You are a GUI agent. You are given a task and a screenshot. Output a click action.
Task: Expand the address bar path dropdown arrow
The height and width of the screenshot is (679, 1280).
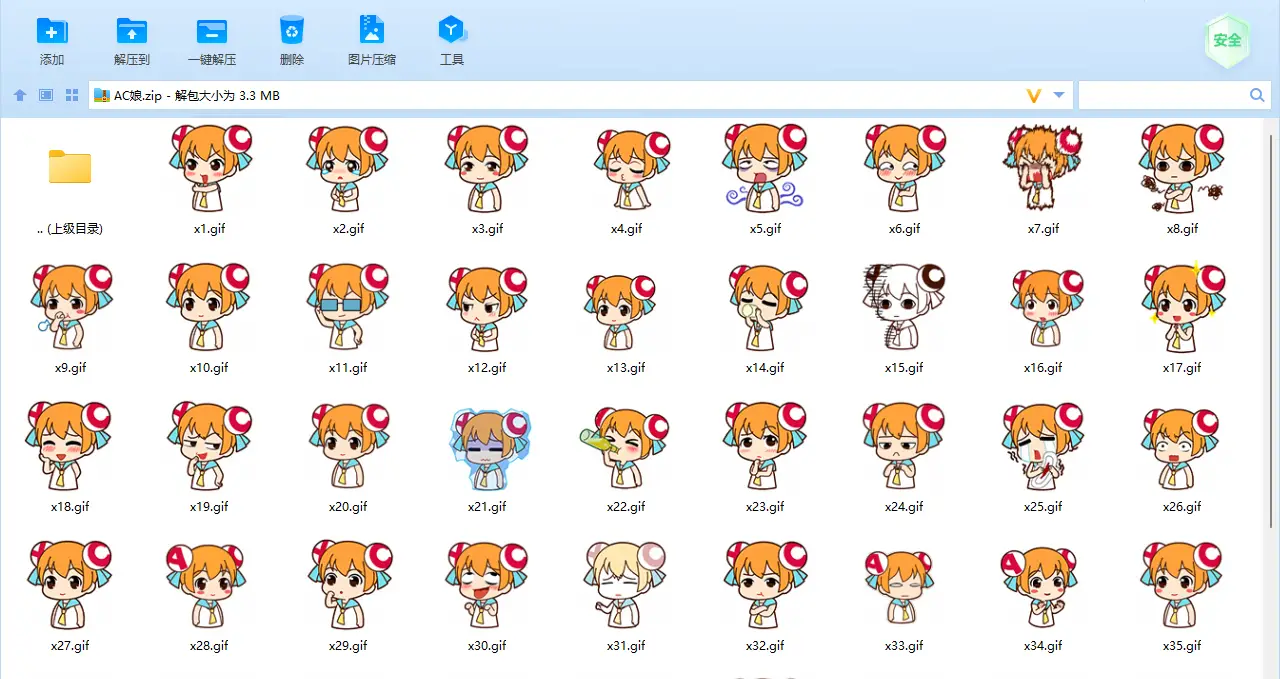tap(1059, 95)
